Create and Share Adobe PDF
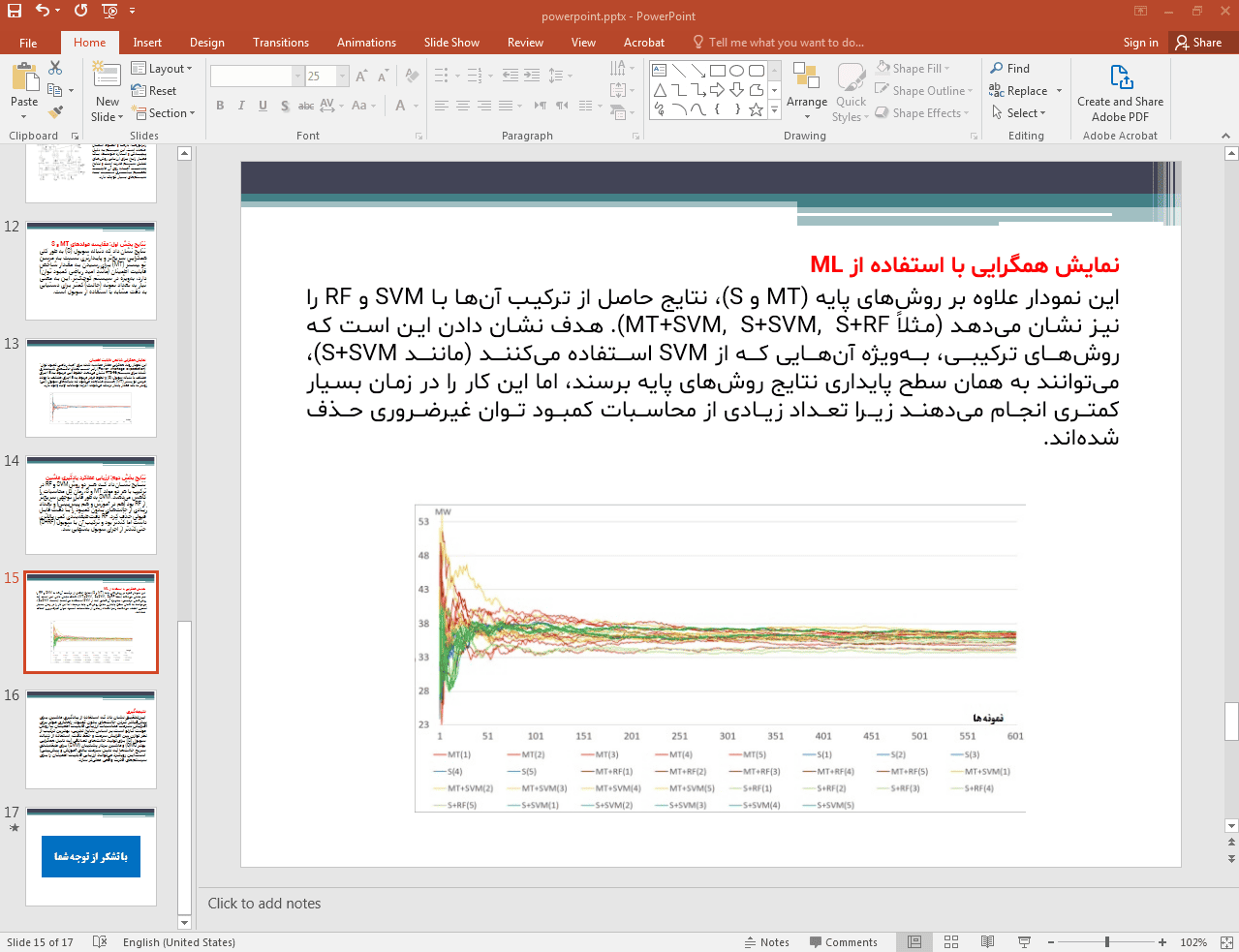Screen dimensions: 1239x952 [x=1120, y=93]
